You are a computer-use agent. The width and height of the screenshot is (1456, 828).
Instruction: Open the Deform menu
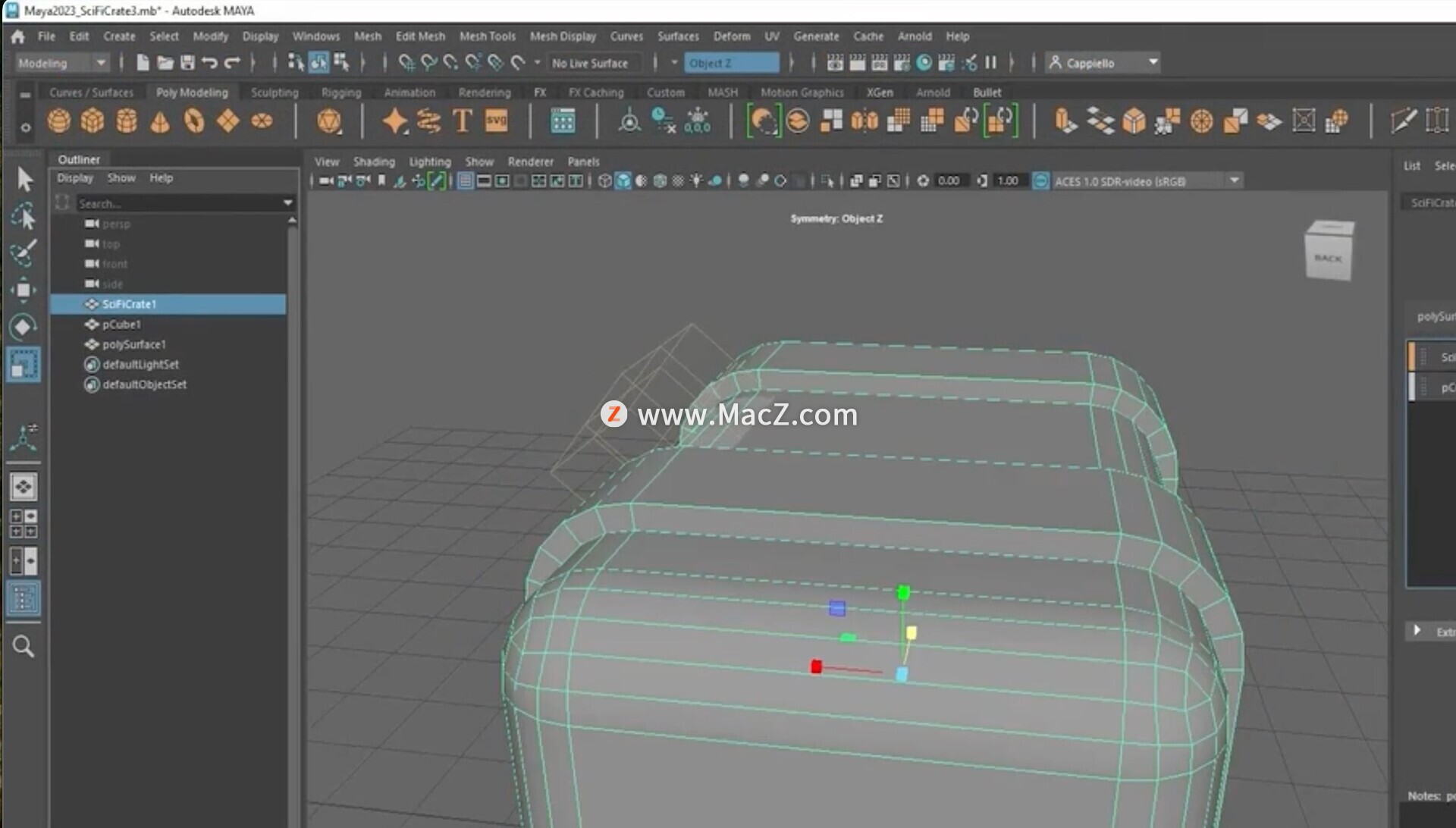[732, 36]
